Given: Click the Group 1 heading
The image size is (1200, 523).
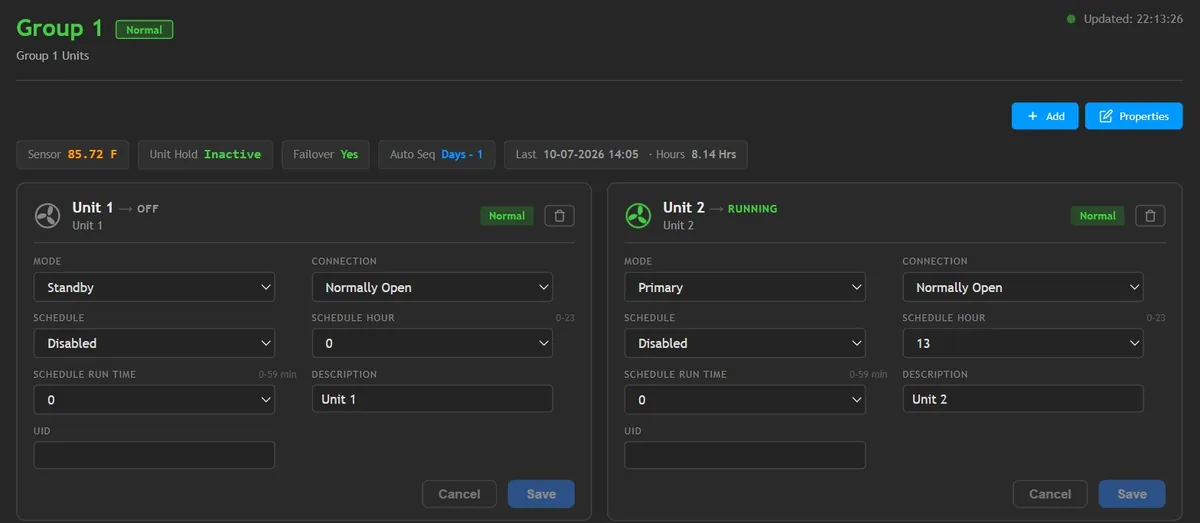Looking at the screenshot, I should coord(60,29).
